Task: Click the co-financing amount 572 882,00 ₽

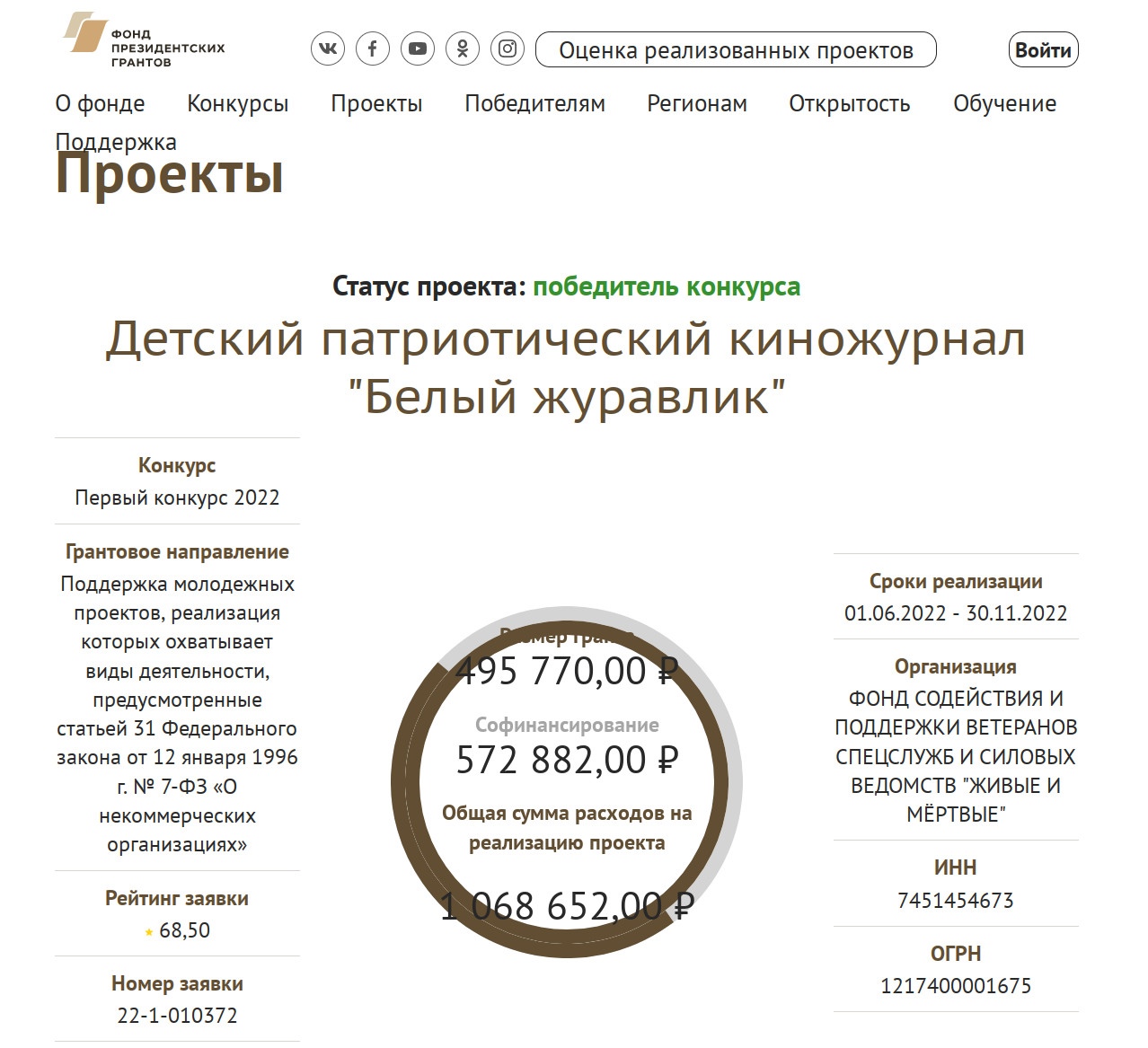Action: click(x=567, y=760)
